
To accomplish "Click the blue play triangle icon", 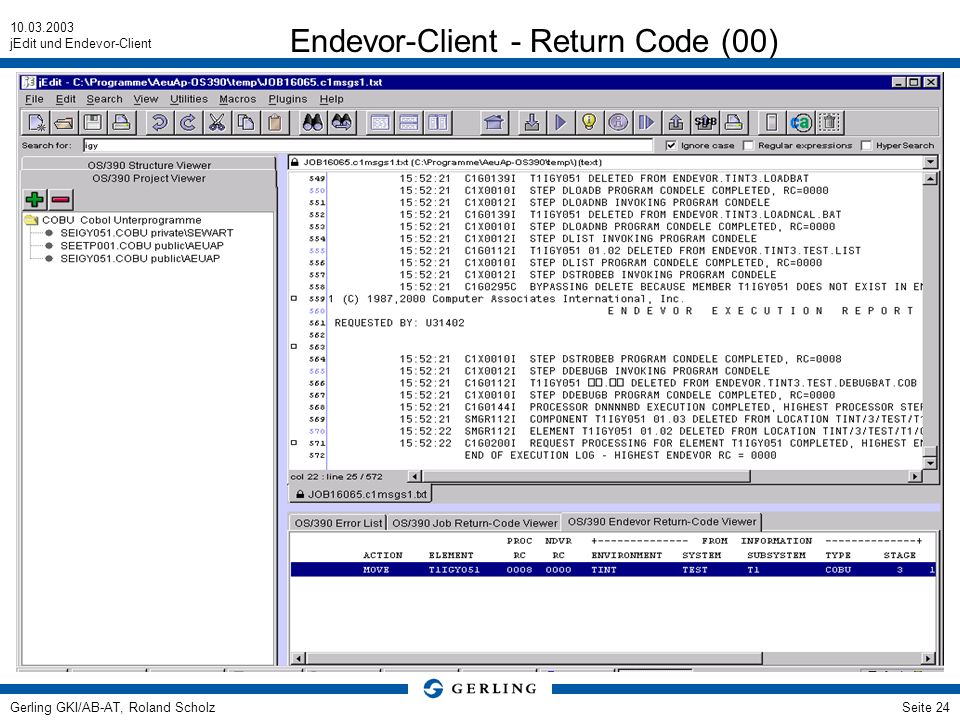I will pyautogui.click(x=560, y=123).
